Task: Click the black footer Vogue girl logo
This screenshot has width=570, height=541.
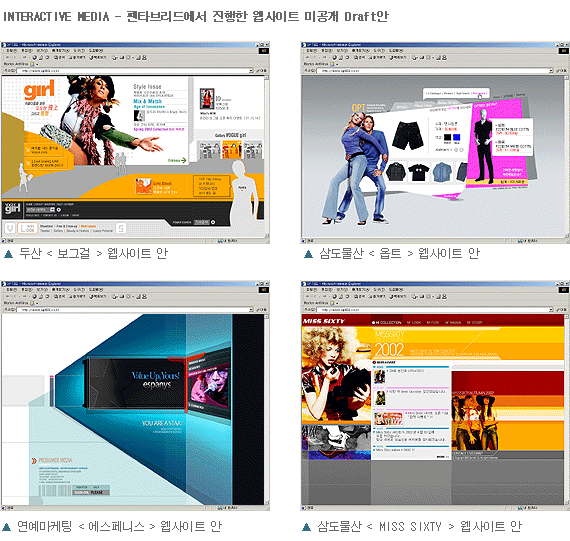Action: [12, 209]
